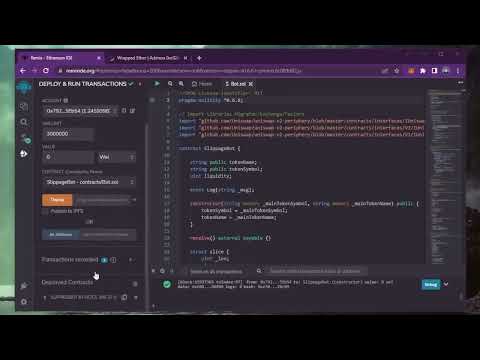Collapse the terminal panel toggle

(153, 271)
